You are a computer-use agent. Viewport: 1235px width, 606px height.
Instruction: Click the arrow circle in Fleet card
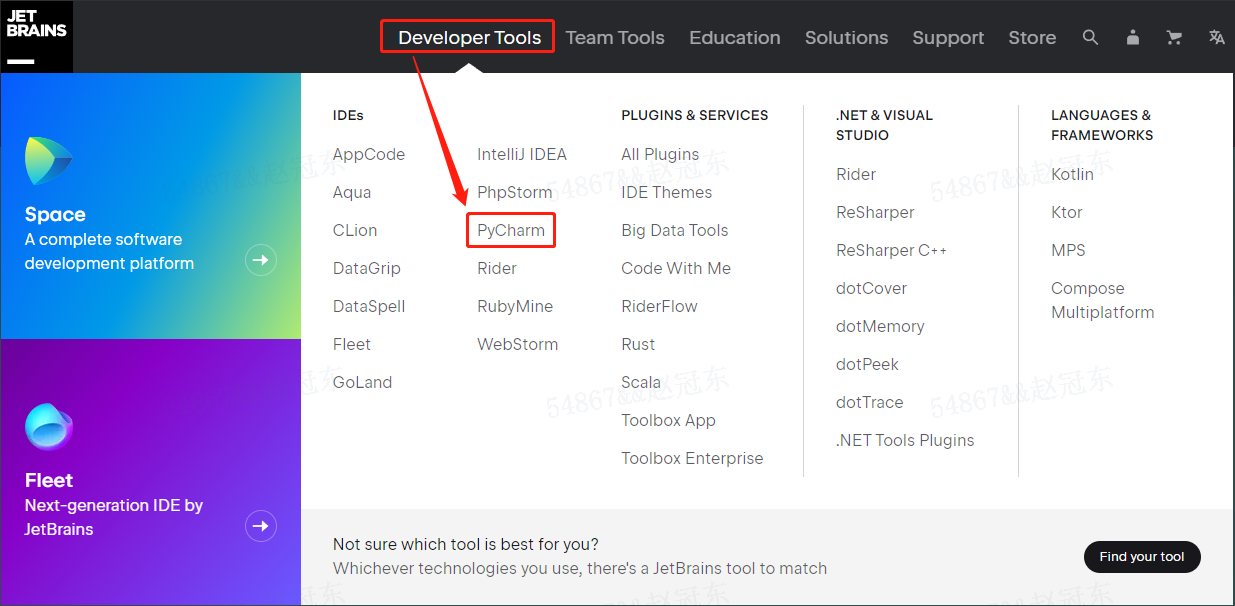[x=261, y=526]
